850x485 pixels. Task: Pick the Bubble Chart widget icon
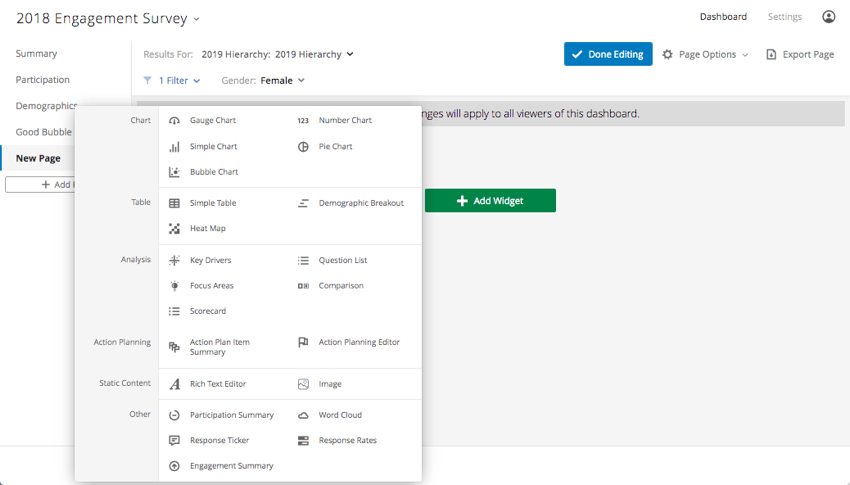coord(174,172)
